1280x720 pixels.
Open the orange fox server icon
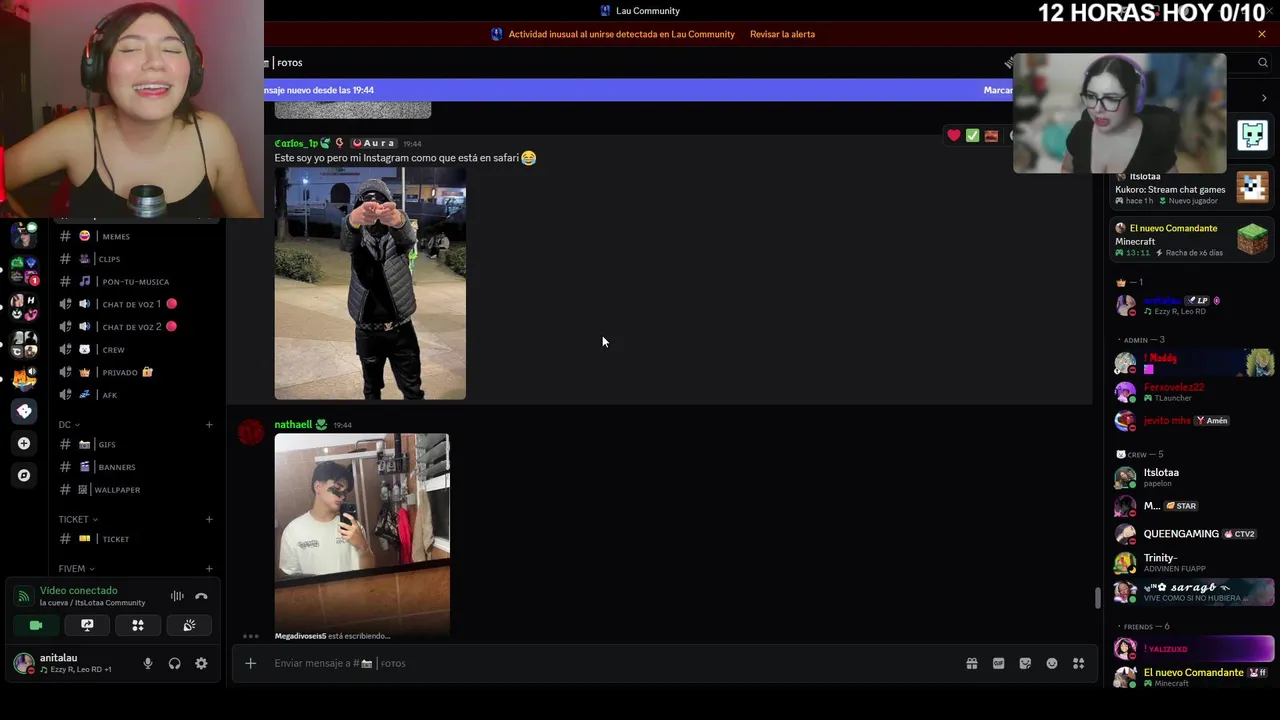pos(24,379)
